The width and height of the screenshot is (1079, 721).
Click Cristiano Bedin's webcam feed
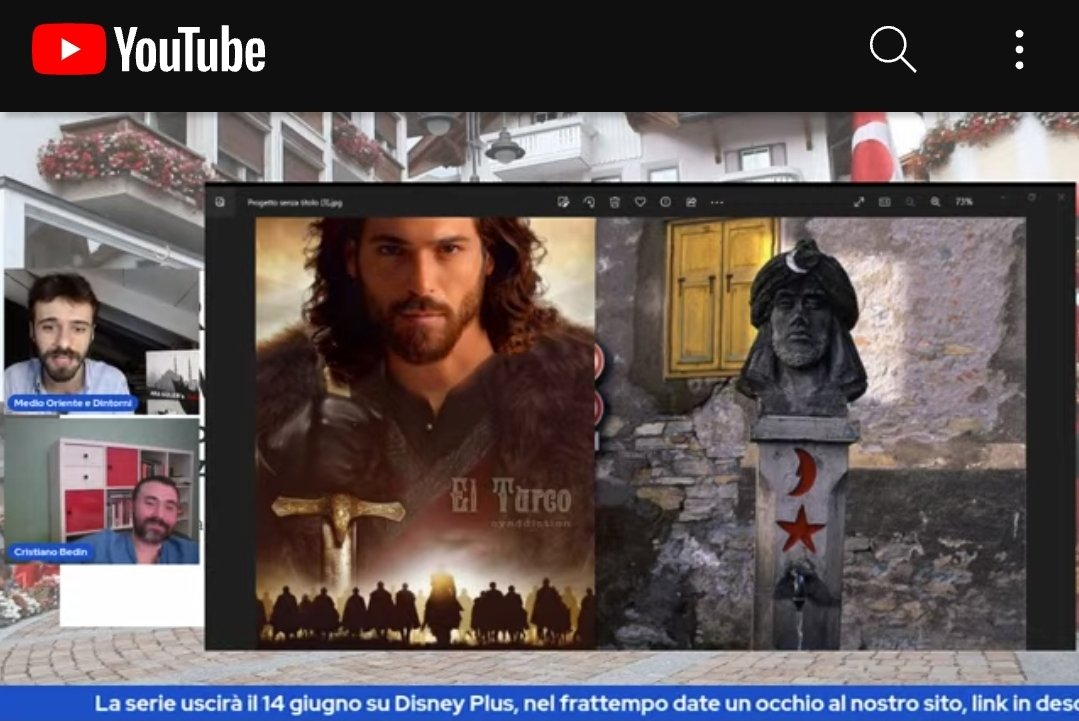(101, 490)
